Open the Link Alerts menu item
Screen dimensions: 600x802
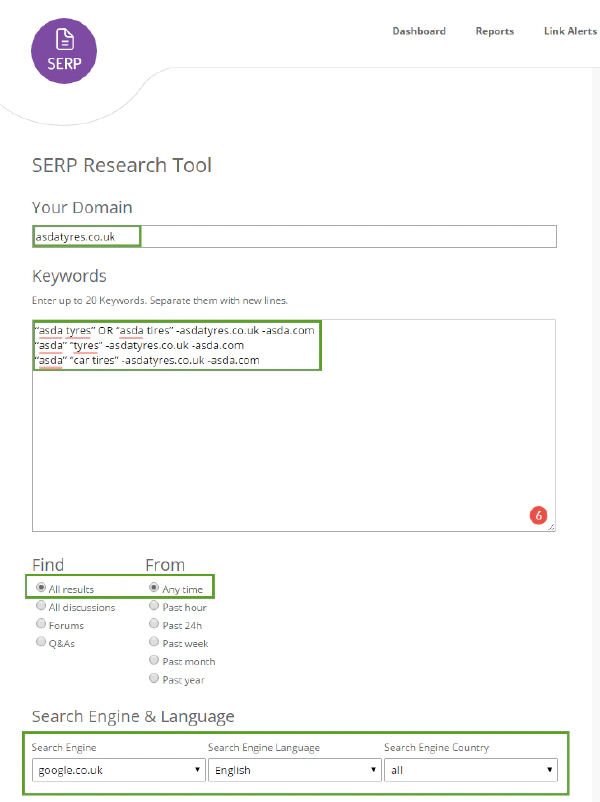[x=570, y=31]
